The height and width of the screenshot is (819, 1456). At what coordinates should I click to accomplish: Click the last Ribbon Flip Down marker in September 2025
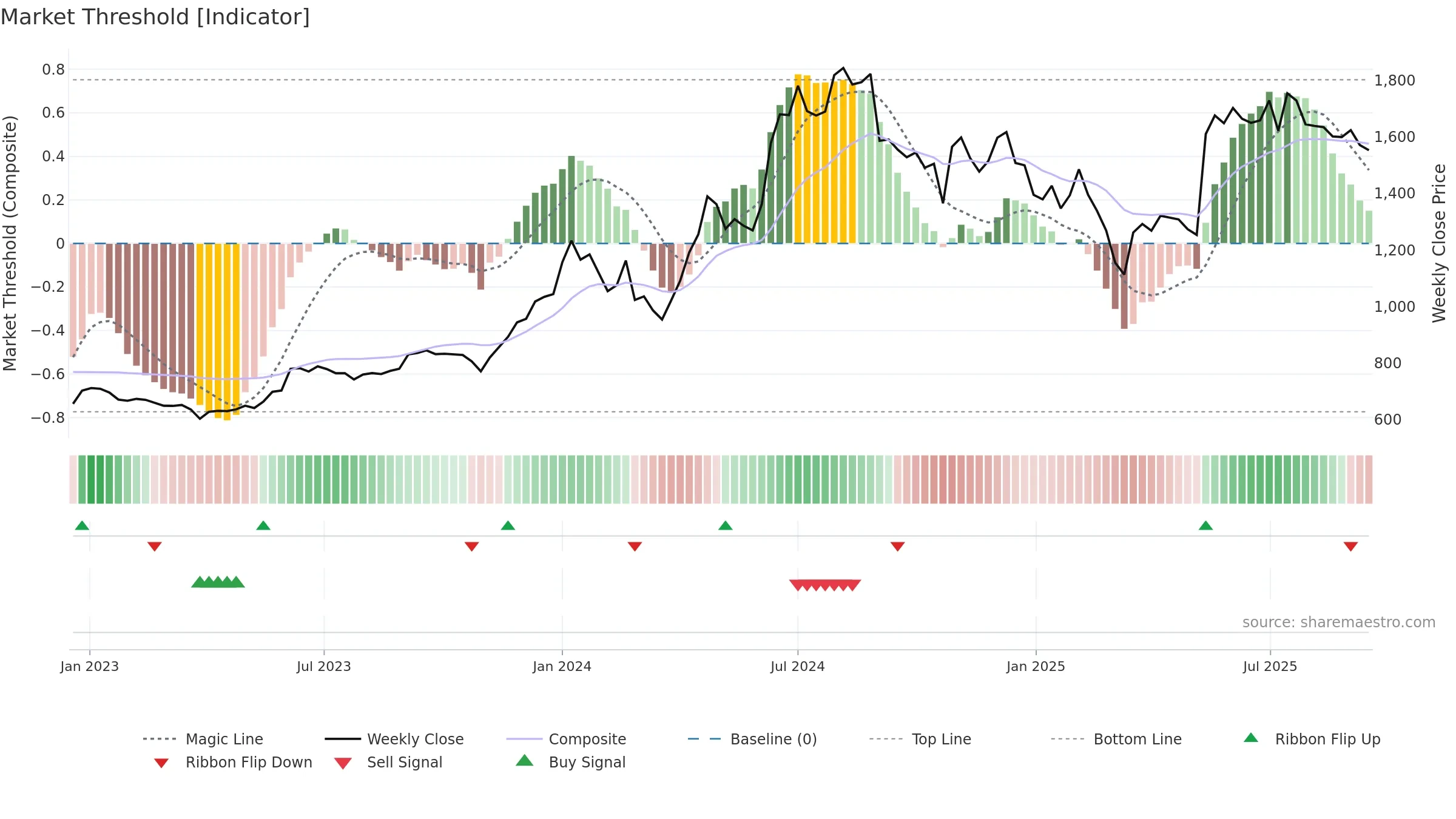click(1350, 547)
